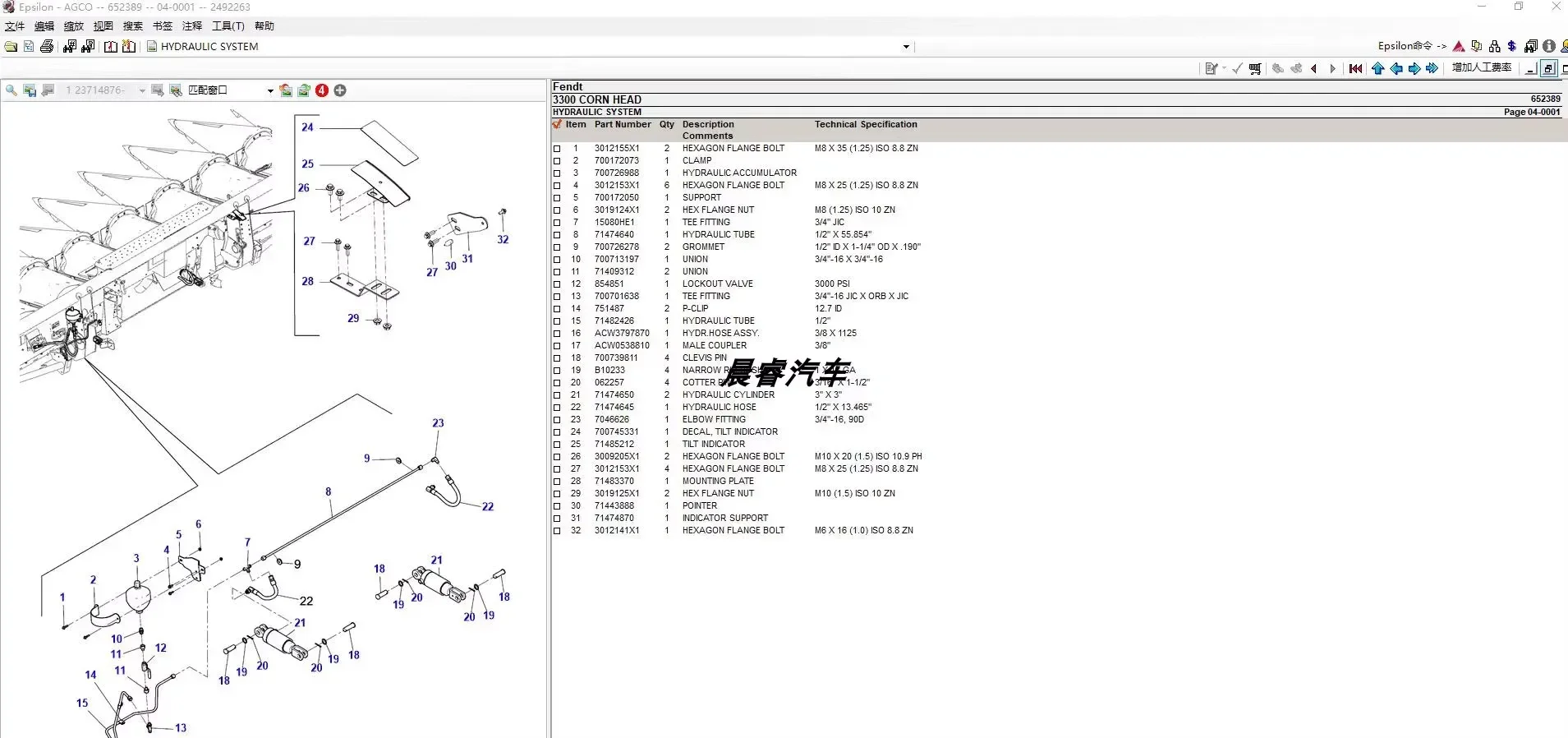The height and width of the screenshot is (738, 1568).
Task: Save the diagram image to disk
Action: click(x=30, y=90)
